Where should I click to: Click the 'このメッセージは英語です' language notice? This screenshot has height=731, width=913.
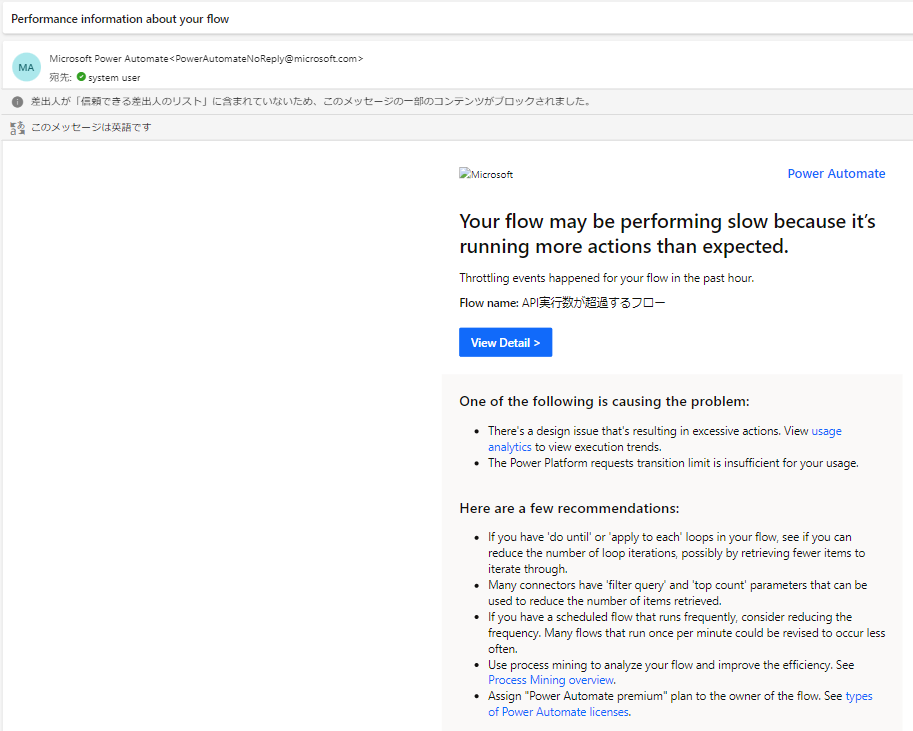click(91, 128)
